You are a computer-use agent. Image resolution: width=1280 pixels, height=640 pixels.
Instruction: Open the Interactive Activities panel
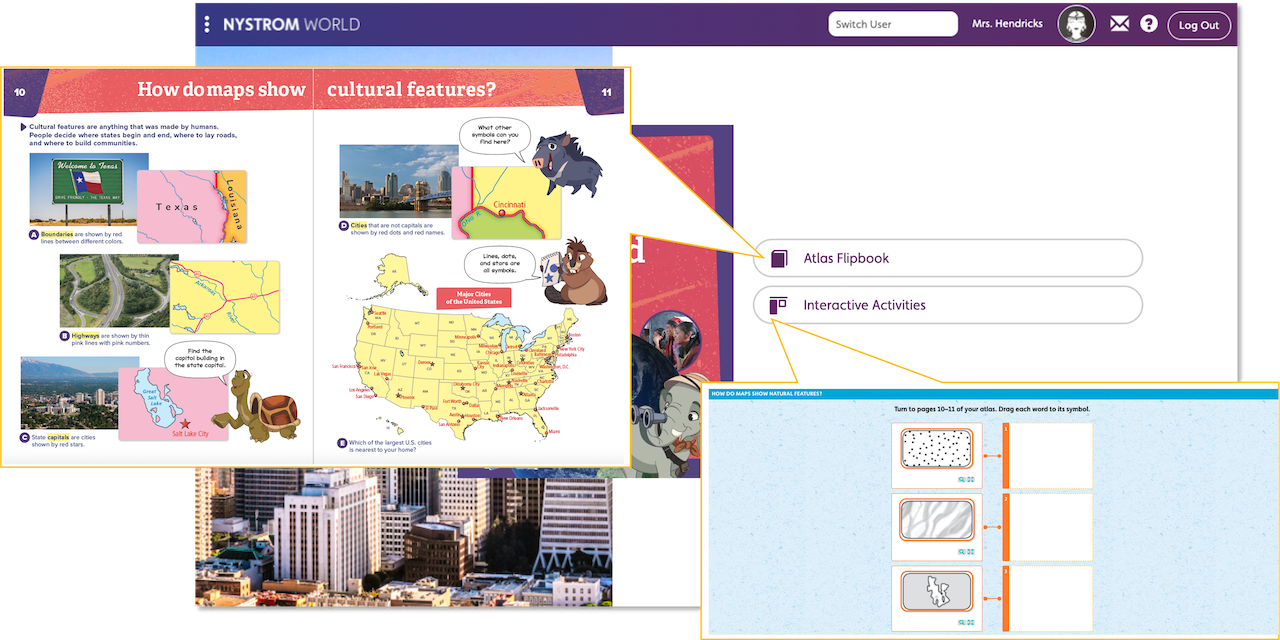[947, 305]
